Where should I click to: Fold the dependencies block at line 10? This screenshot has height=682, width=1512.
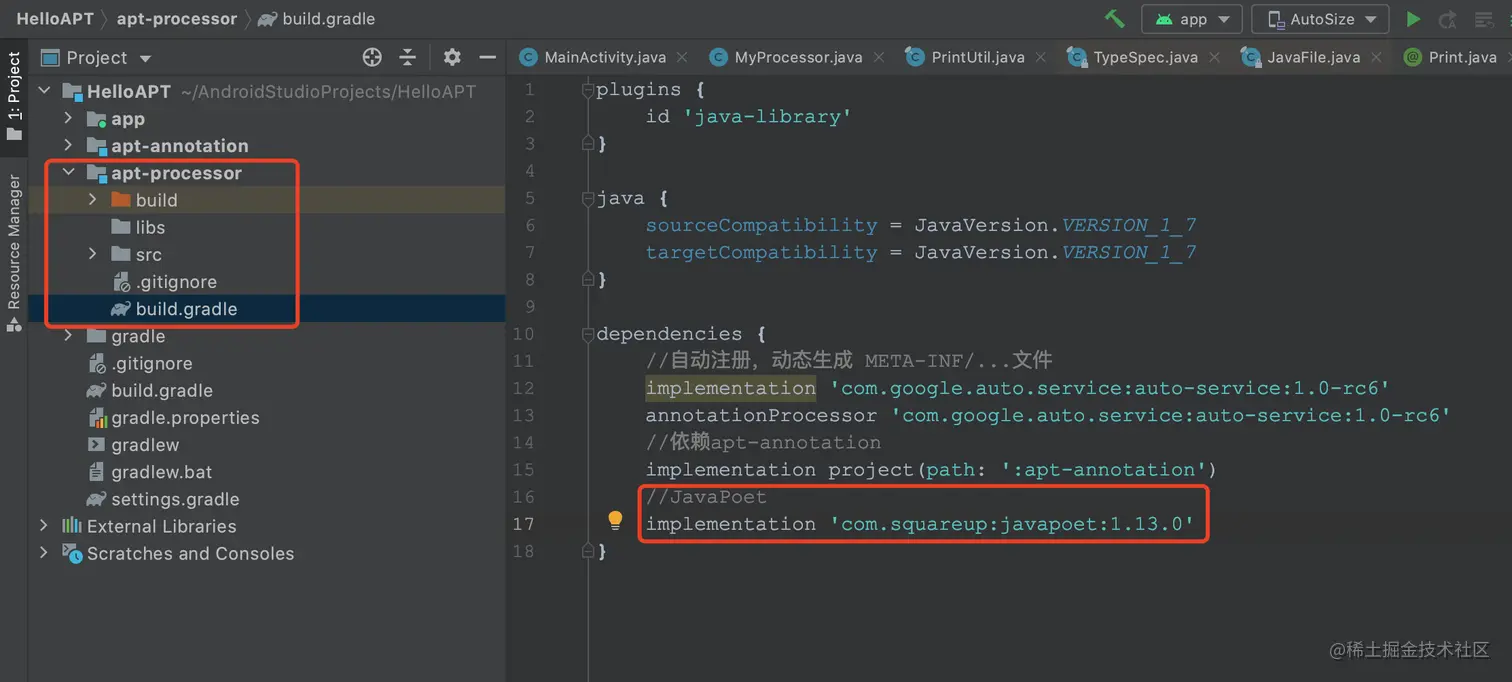pyautogui.click(x=588, y=334)
